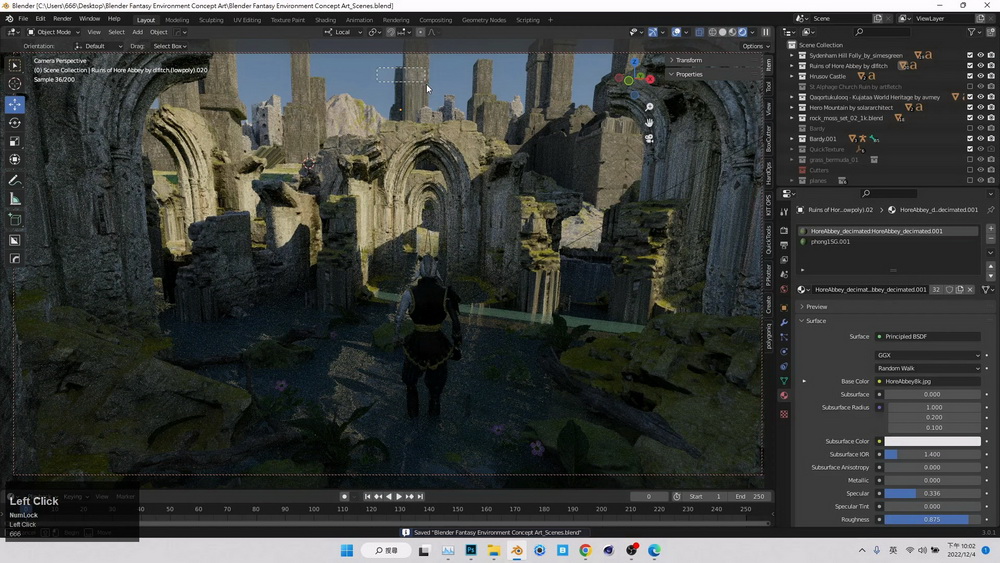Toggle camera view with the camera icon
1000x563 pixels.
coord(649,138)
